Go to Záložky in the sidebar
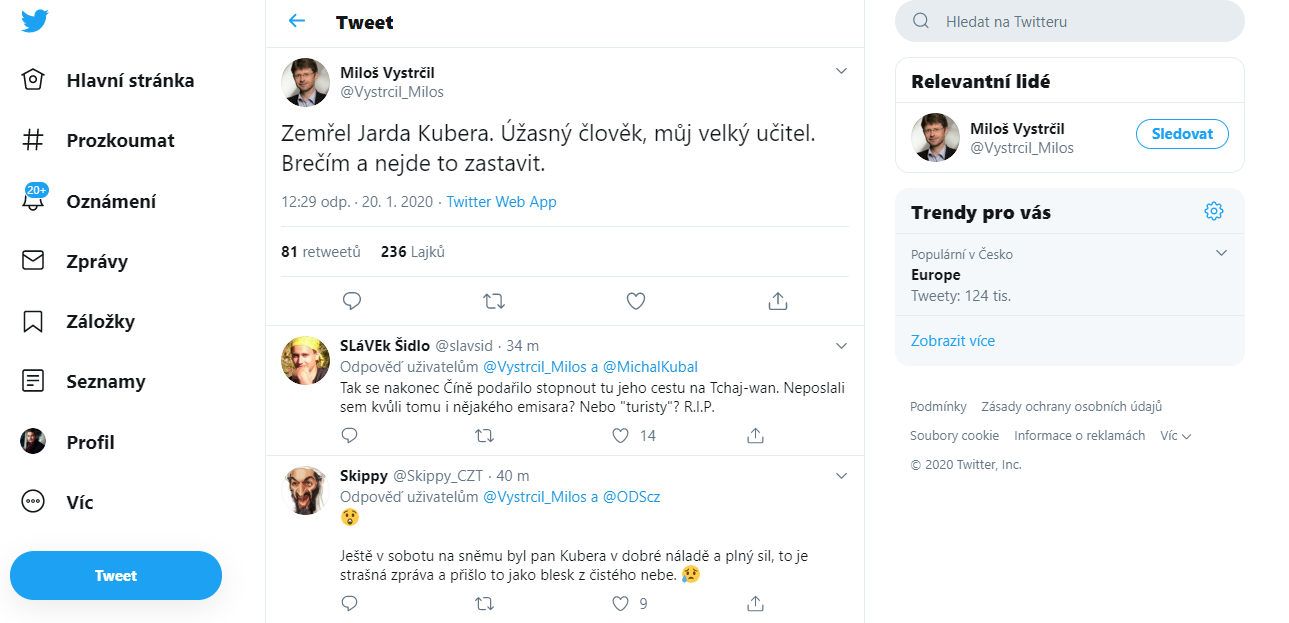This screenshot has width=1289, height=623. (100, 321)
